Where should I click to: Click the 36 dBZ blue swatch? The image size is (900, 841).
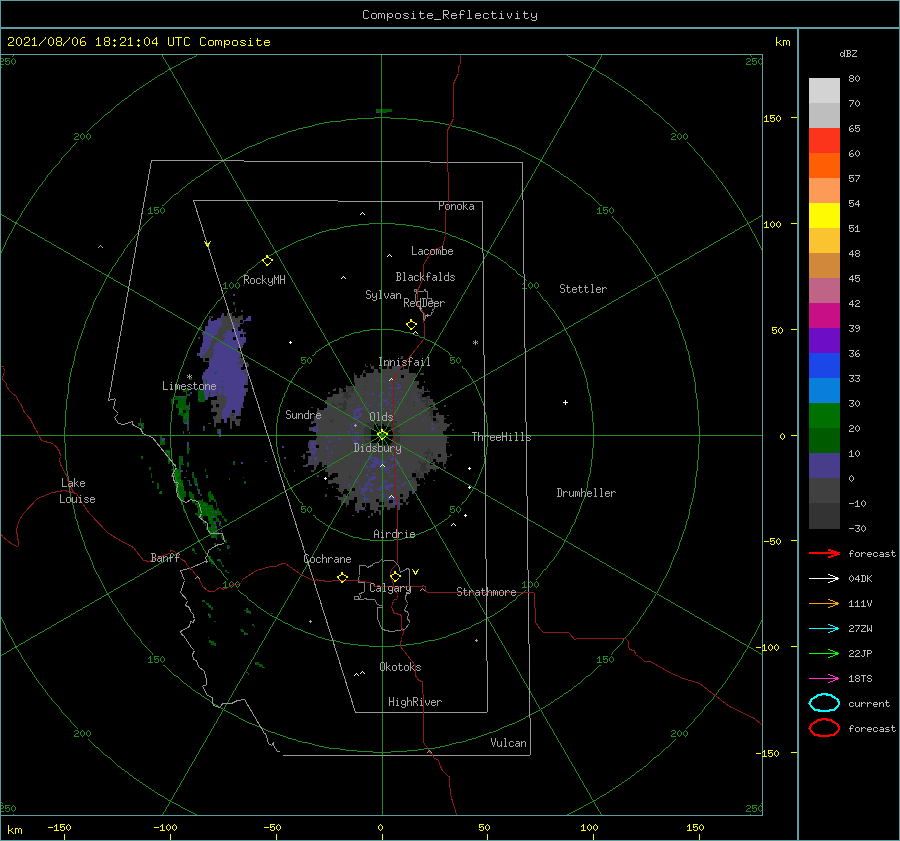pyautogui.click(x=824, y=365)
